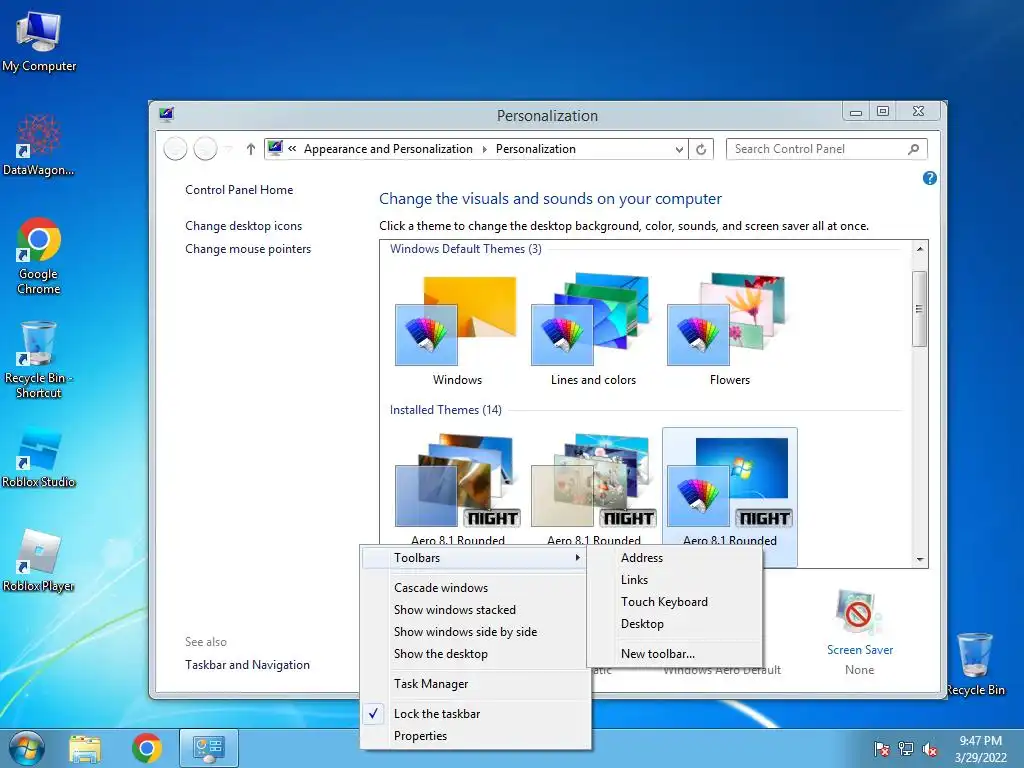The height and width of the screenshot is (768, 1024).
Task: Click the breadcrumb chevron after Appearance and Personalization
Action: click(x=485, y=150)
